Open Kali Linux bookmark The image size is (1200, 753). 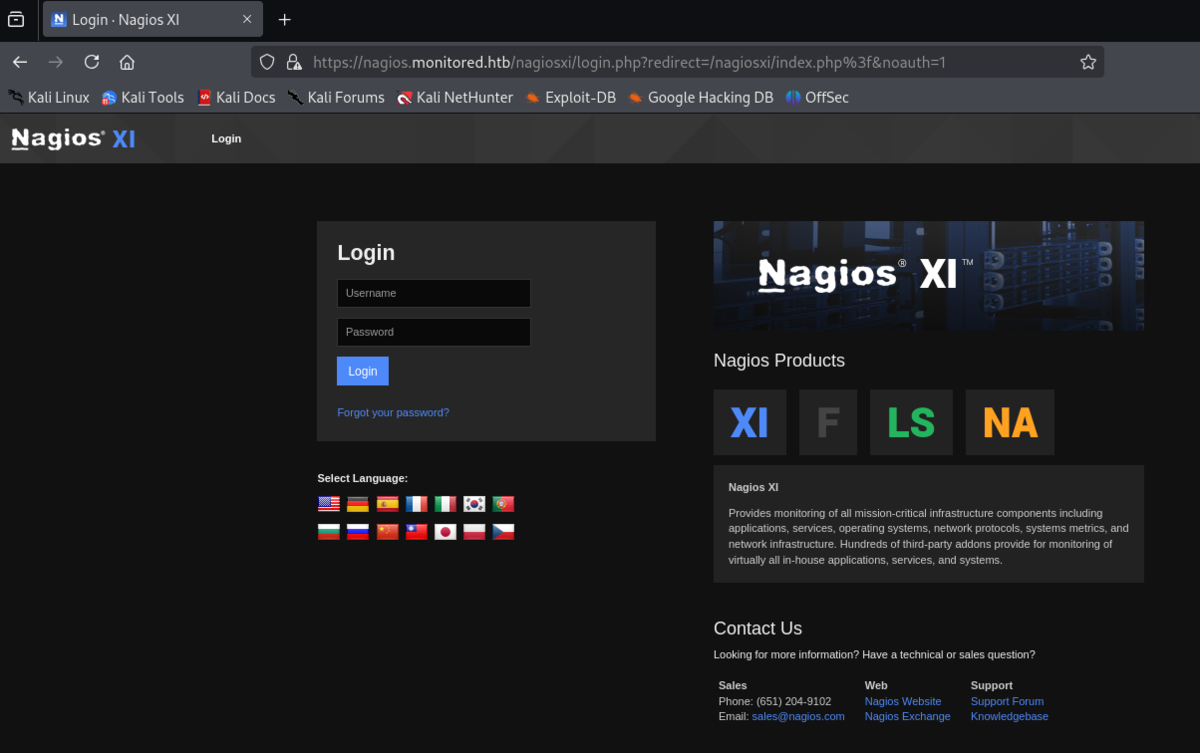click(x=49, y=97)
